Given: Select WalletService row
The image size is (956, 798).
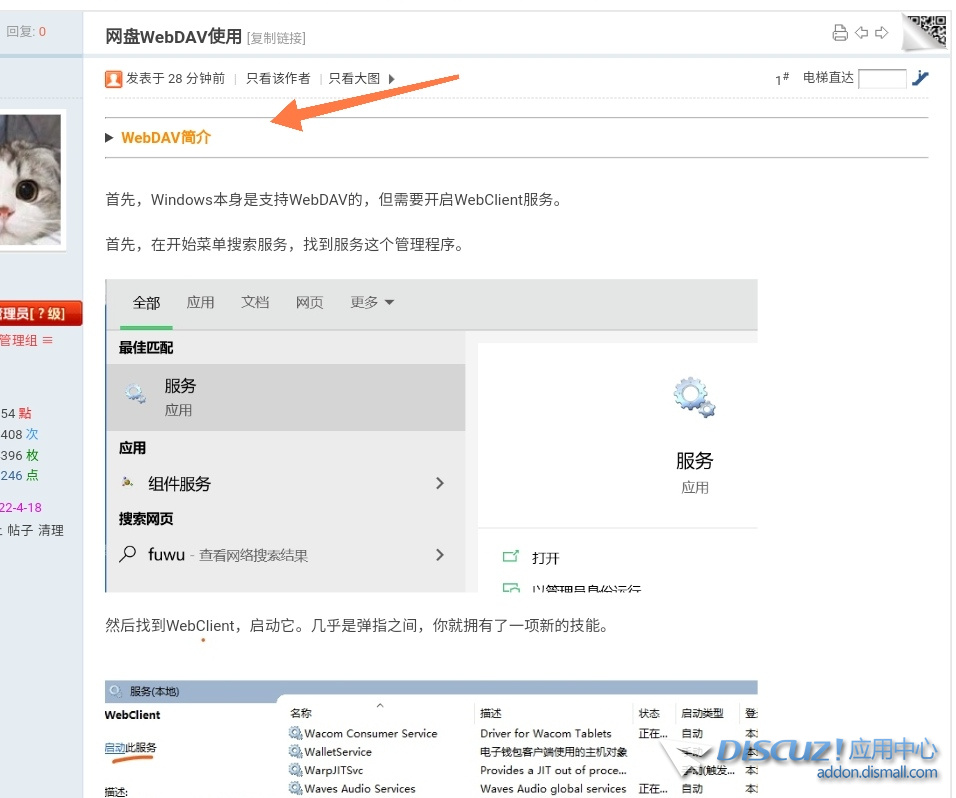Looking at the screenshot, I should 523,752.
